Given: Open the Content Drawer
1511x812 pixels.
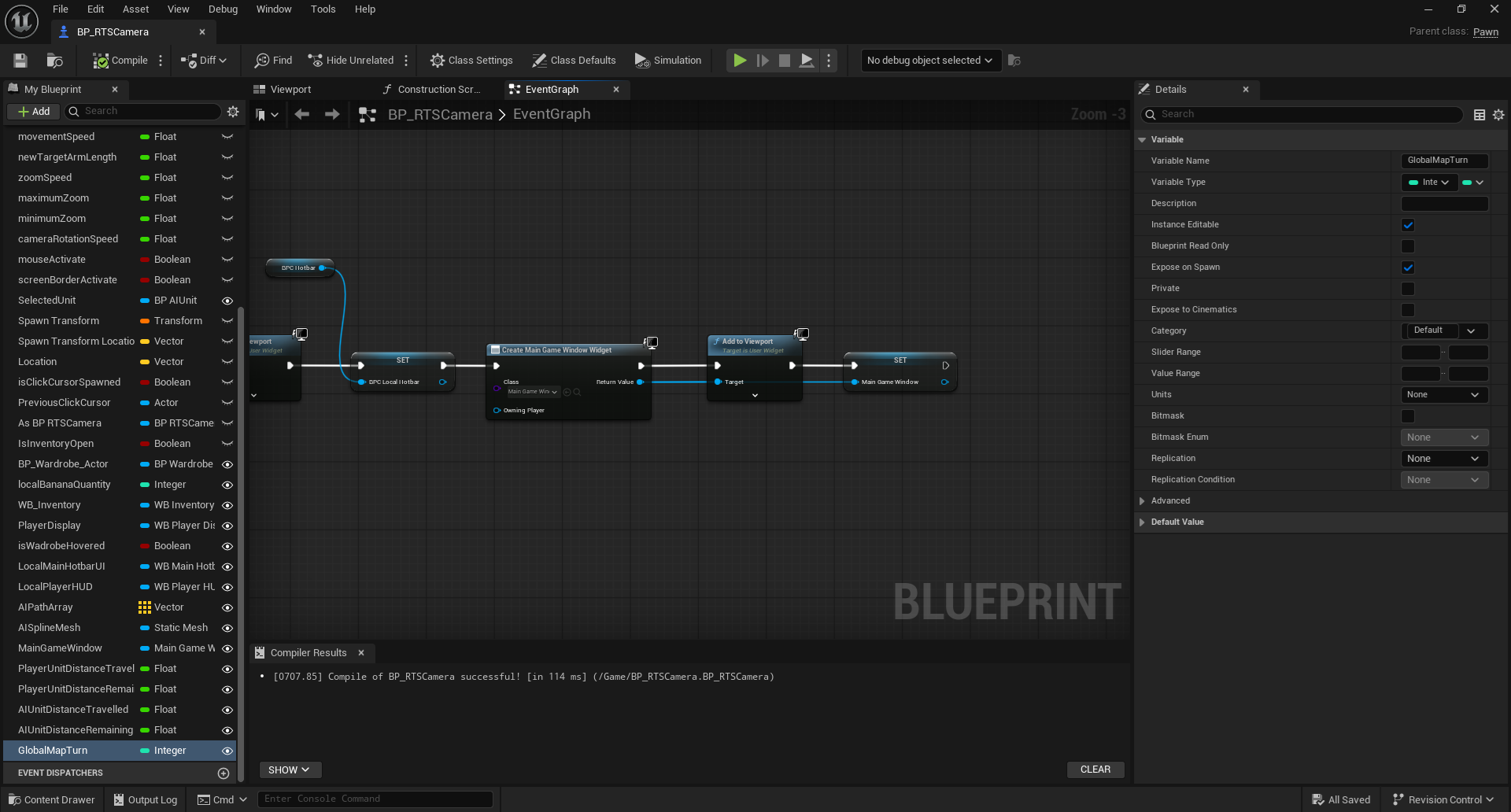Looking at the screenshot, I should [52, 799].
